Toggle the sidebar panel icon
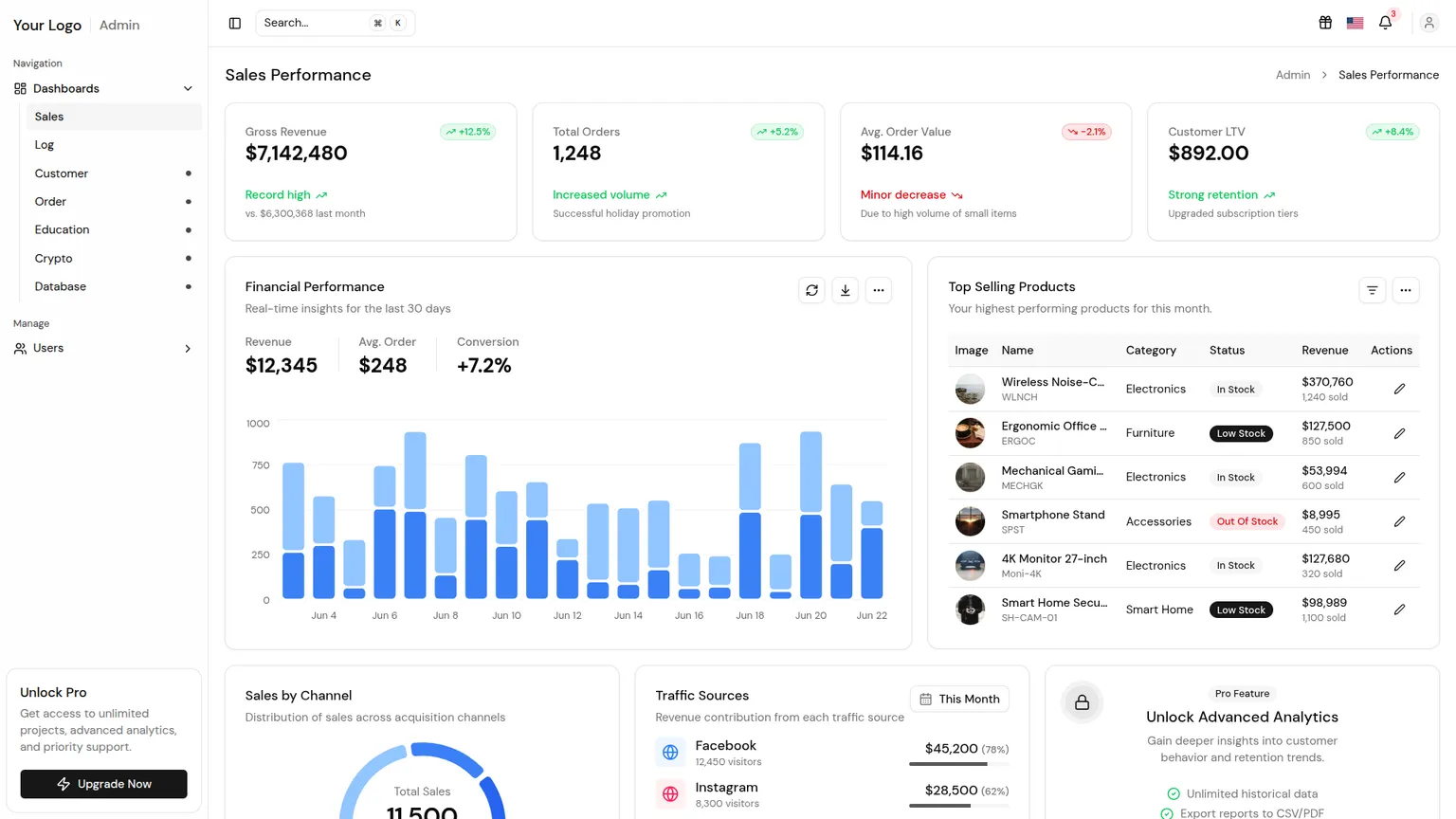The image size is (1456, 819). (x=235, y=23)
